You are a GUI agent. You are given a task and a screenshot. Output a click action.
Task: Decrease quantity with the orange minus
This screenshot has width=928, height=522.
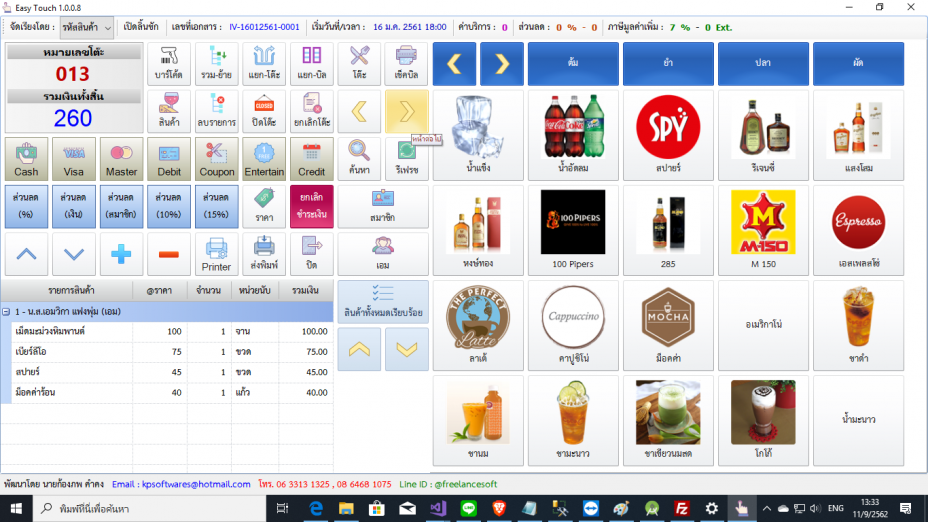pos(169,254)
